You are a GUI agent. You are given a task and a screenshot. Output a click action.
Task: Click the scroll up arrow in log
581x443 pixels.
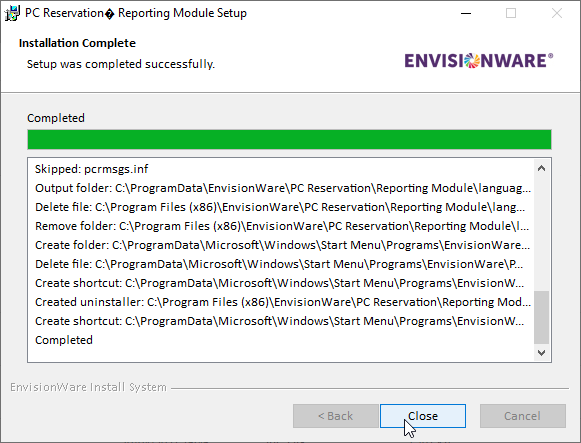tap(541, 169)
